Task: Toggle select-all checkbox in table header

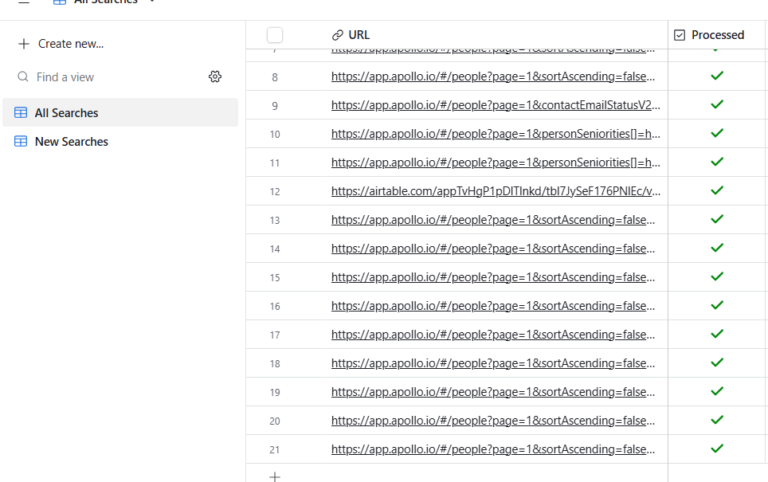Action: [x=275, y=35]
